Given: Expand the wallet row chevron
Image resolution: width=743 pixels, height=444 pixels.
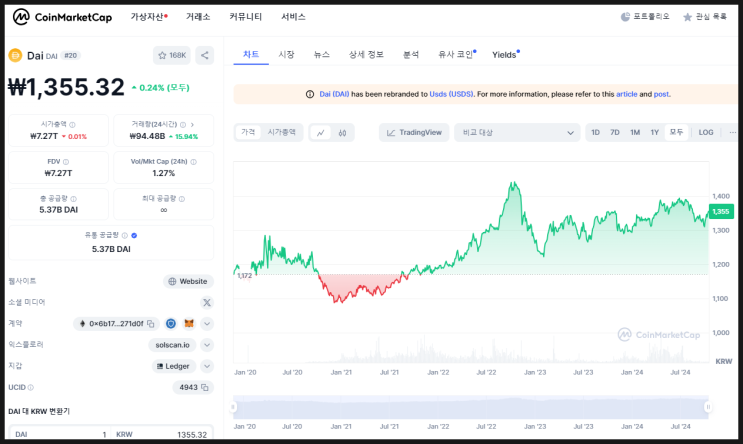Looking at the screenshot, I should [207, 366].
